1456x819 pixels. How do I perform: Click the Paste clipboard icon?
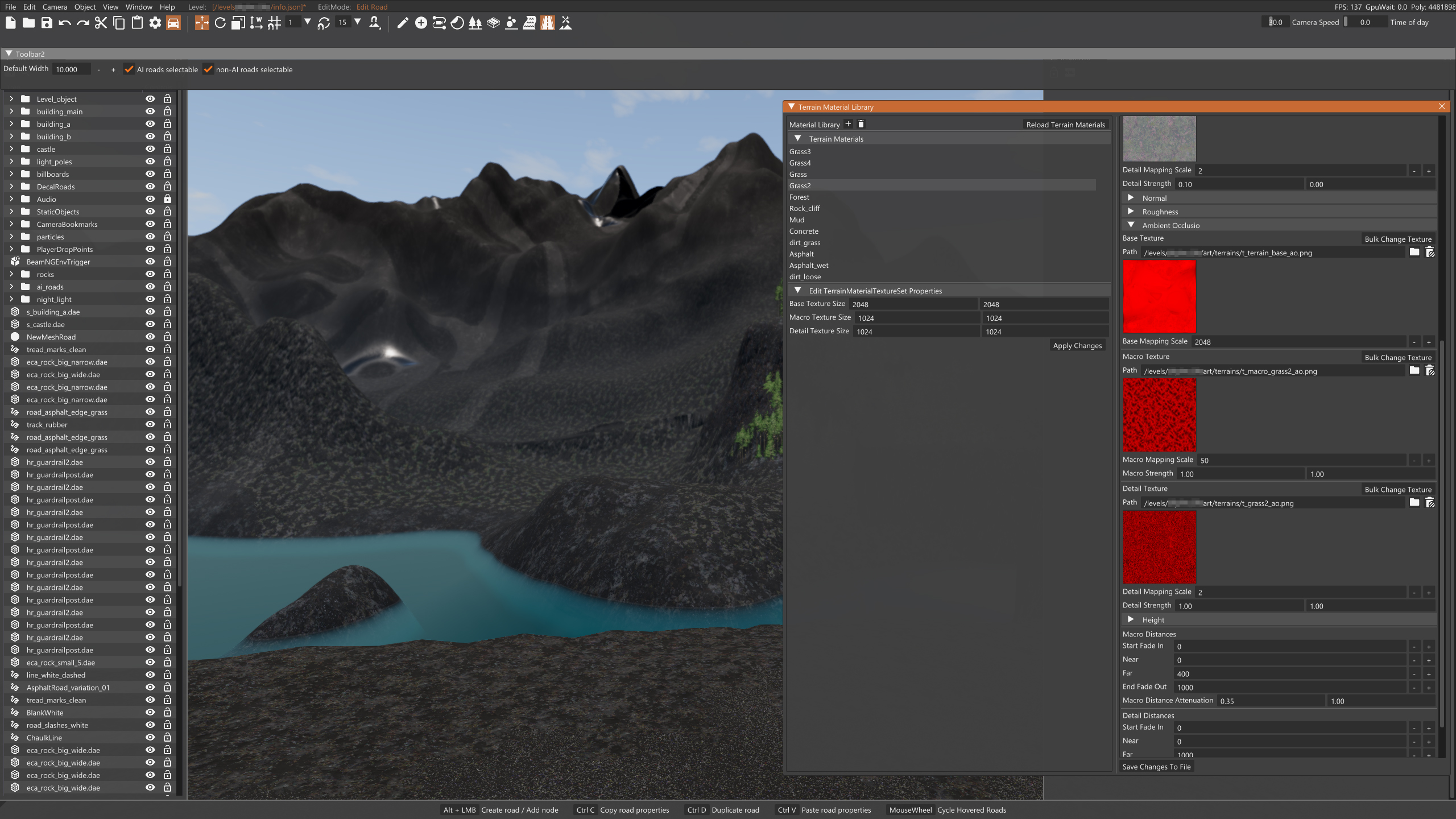pos(137,23)
